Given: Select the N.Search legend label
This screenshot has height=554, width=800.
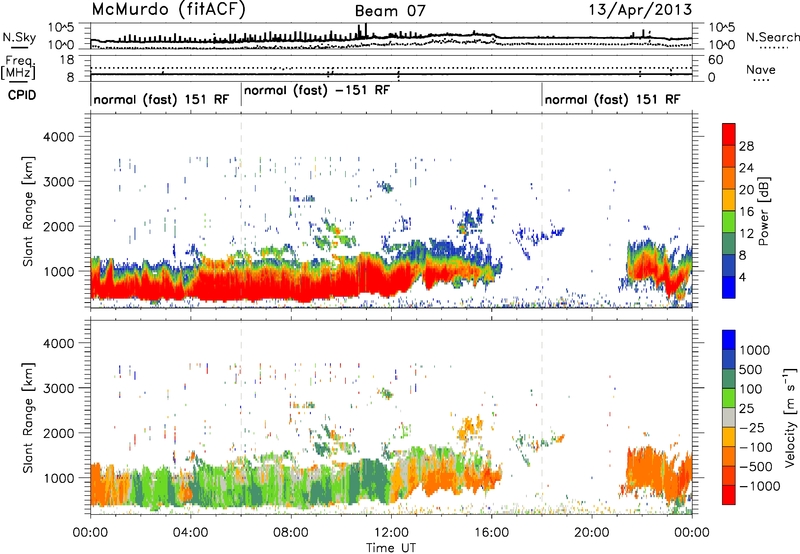Looking at the screenshot, I should 772,37.
